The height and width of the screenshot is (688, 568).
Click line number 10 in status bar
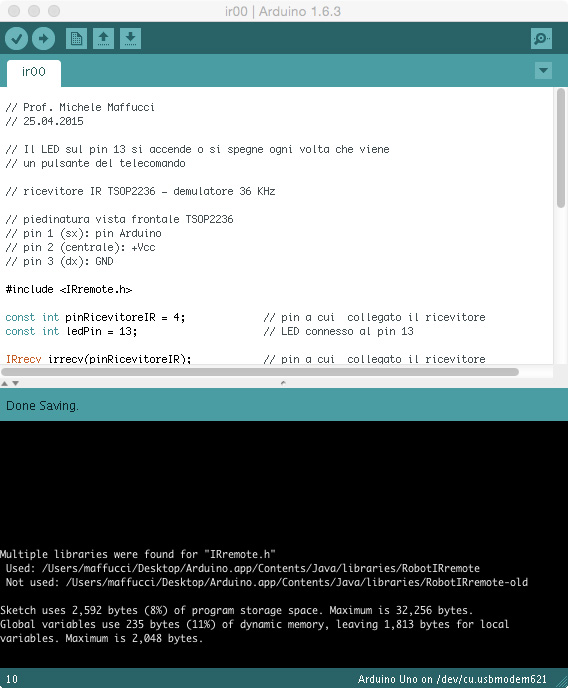[x=12, y=679]
